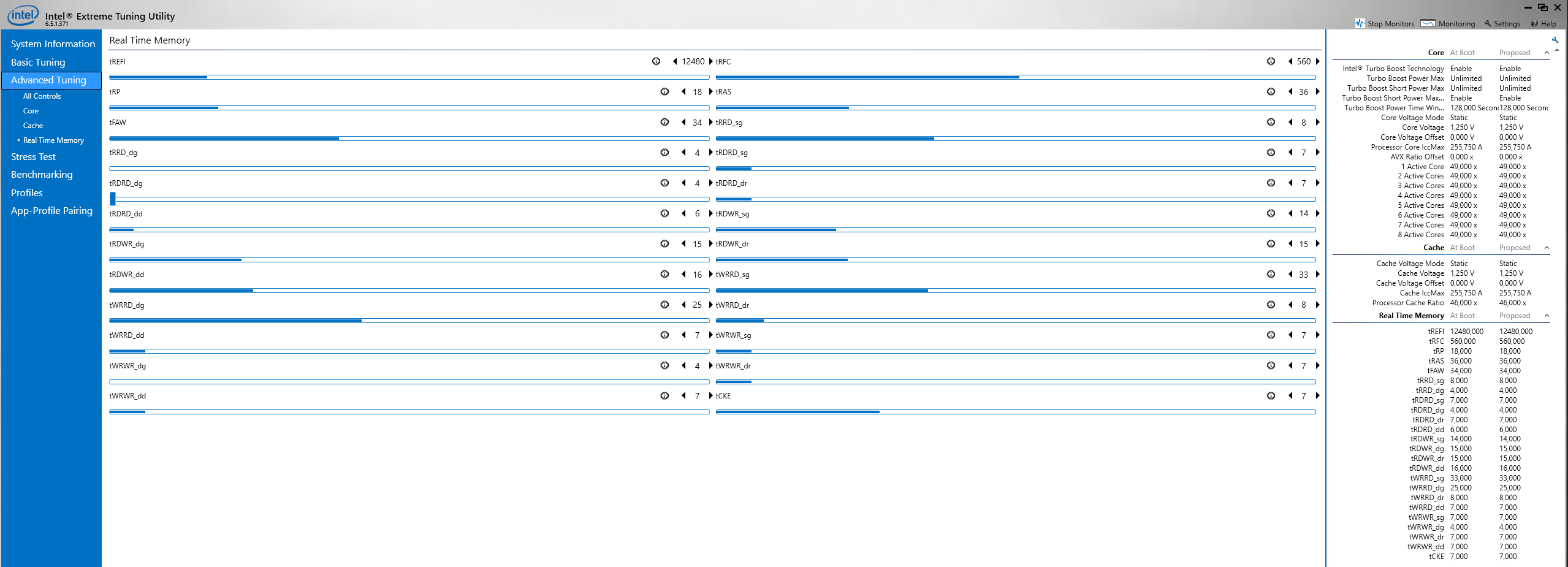1568x567 pixels.
Task: Collapse the Core section in summary panel
Action: [x=1547, y=53]
